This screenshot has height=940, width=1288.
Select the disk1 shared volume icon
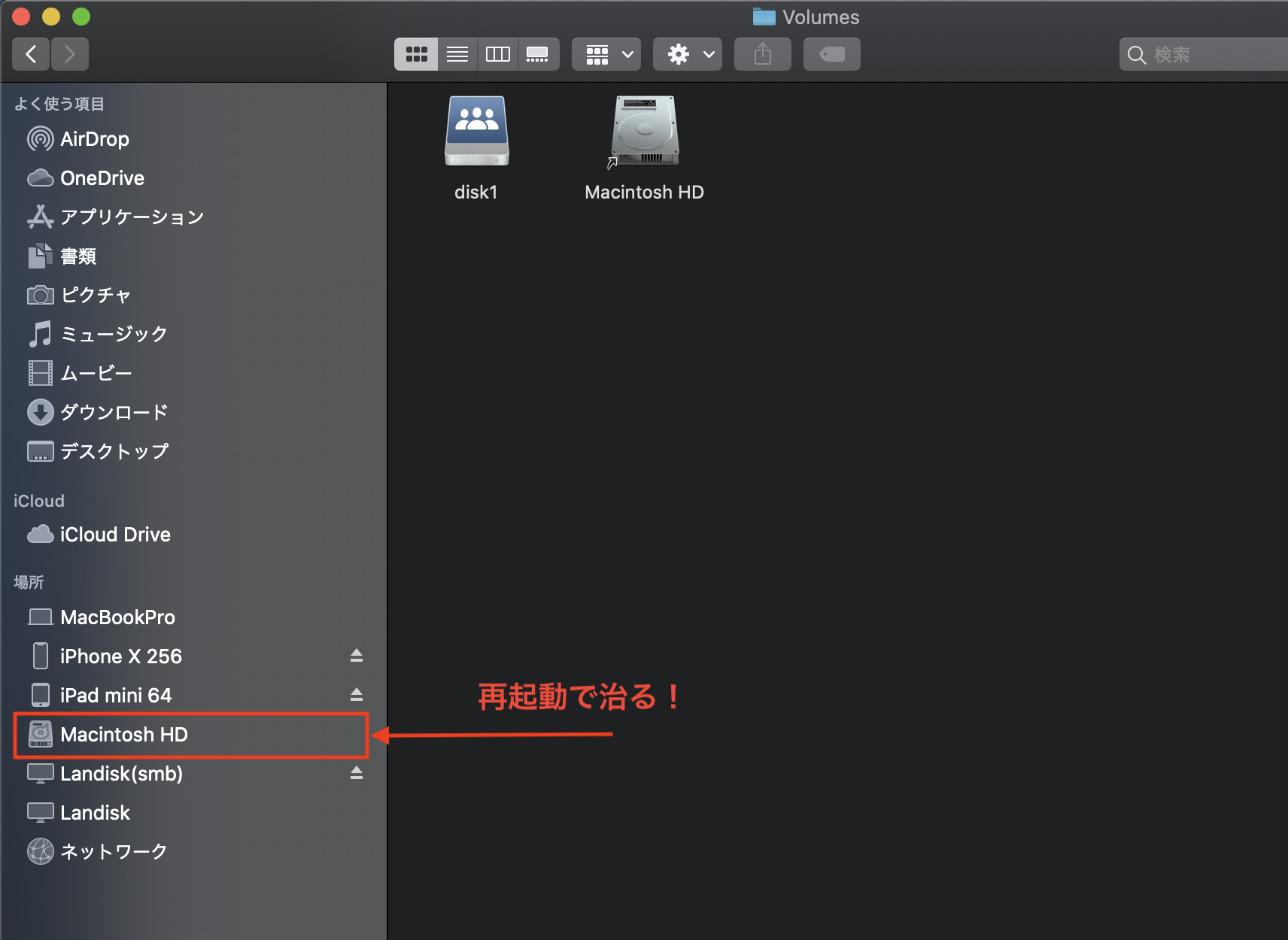click(476, 131)
